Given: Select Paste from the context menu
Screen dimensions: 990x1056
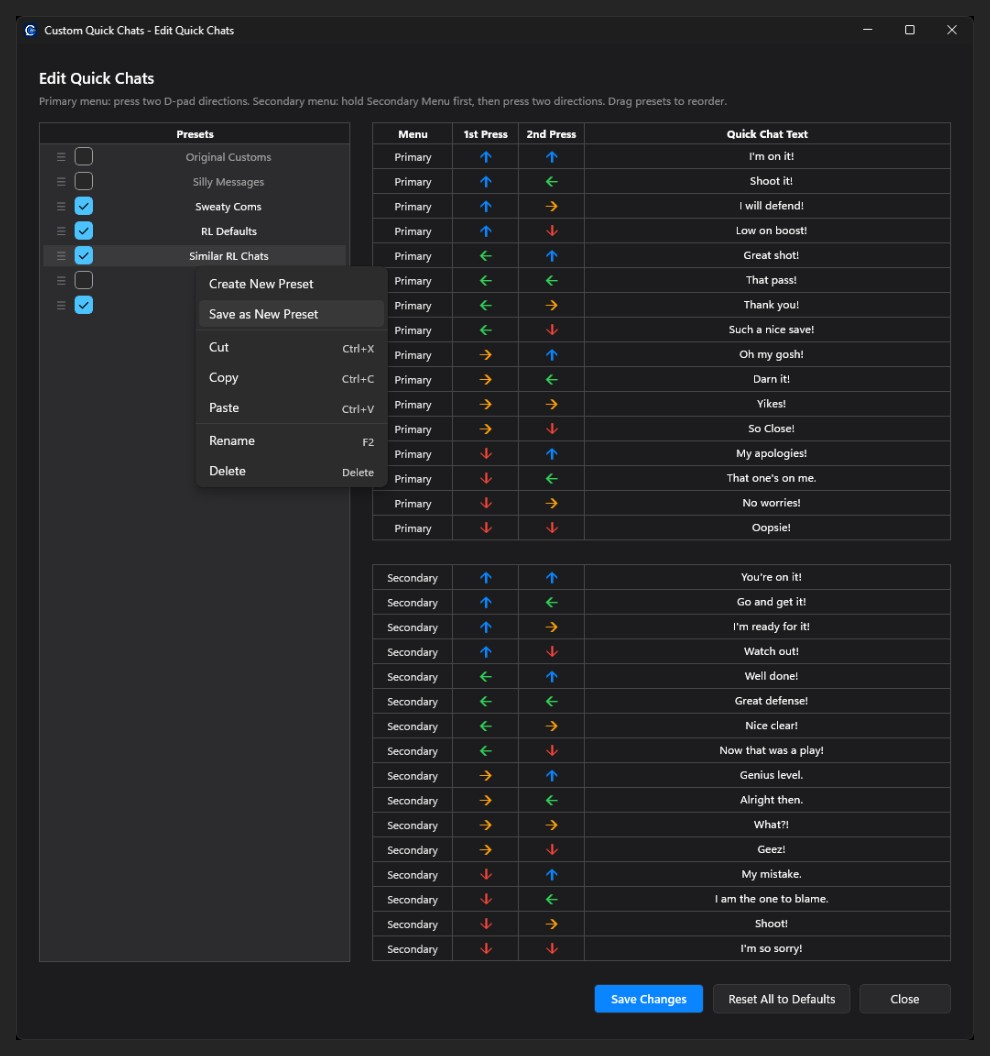Looking at the screenshot, I should point(291,408).
